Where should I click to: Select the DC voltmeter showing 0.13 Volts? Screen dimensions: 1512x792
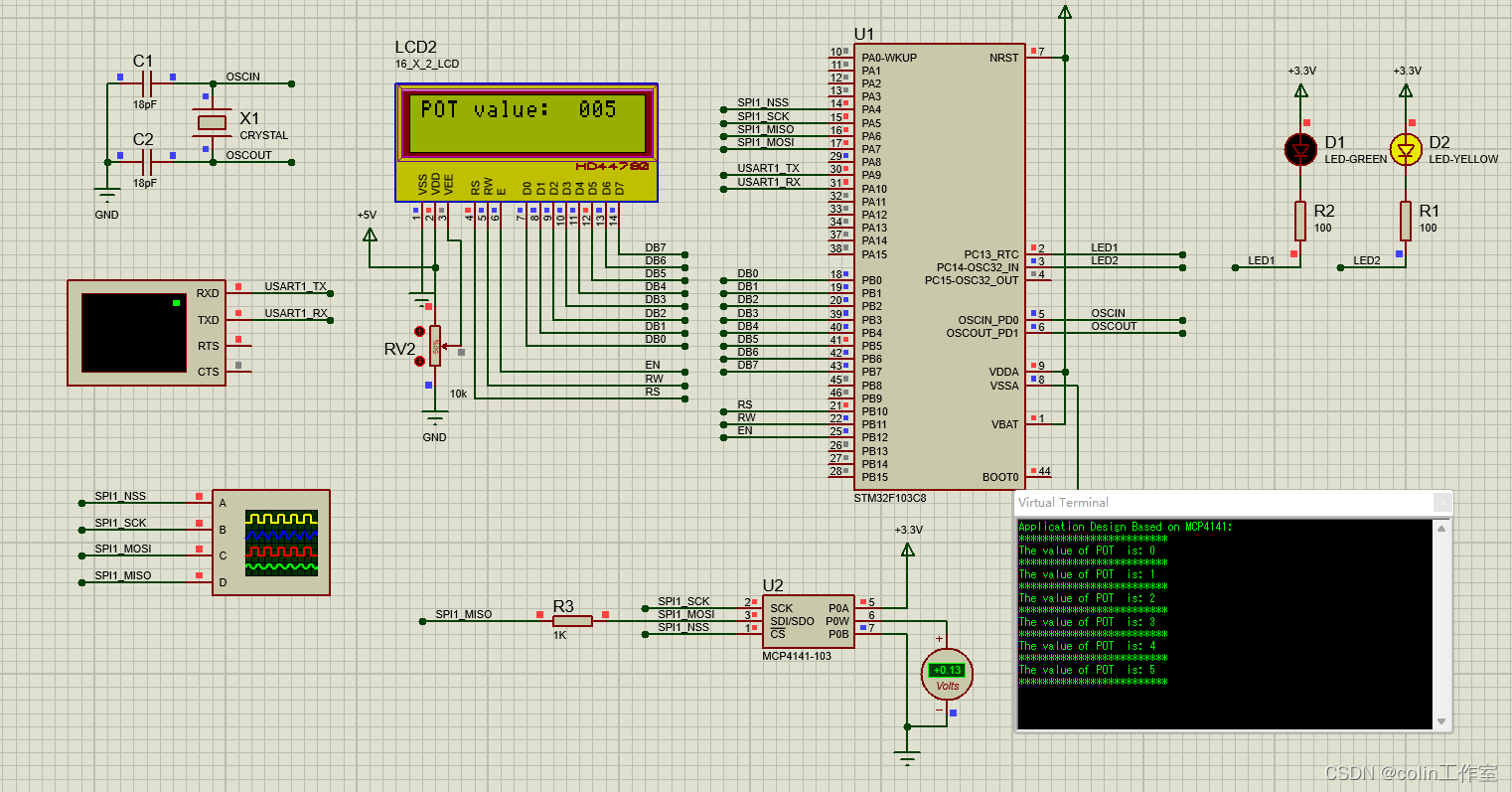[x=946, y=673]
